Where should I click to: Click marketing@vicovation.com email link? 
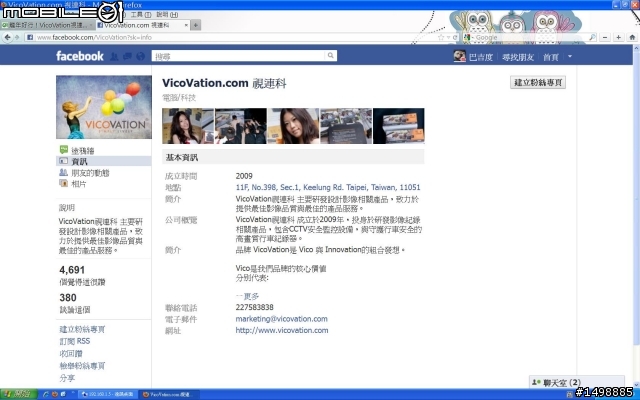click(x=281, y=319)
